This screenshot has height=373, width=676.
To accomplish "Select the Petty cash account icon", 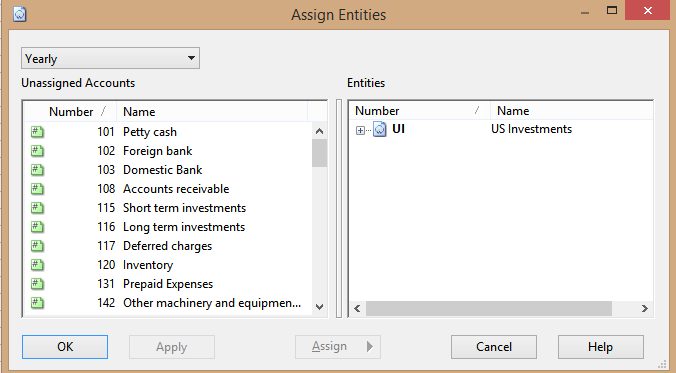I will [x=37, y=132].
